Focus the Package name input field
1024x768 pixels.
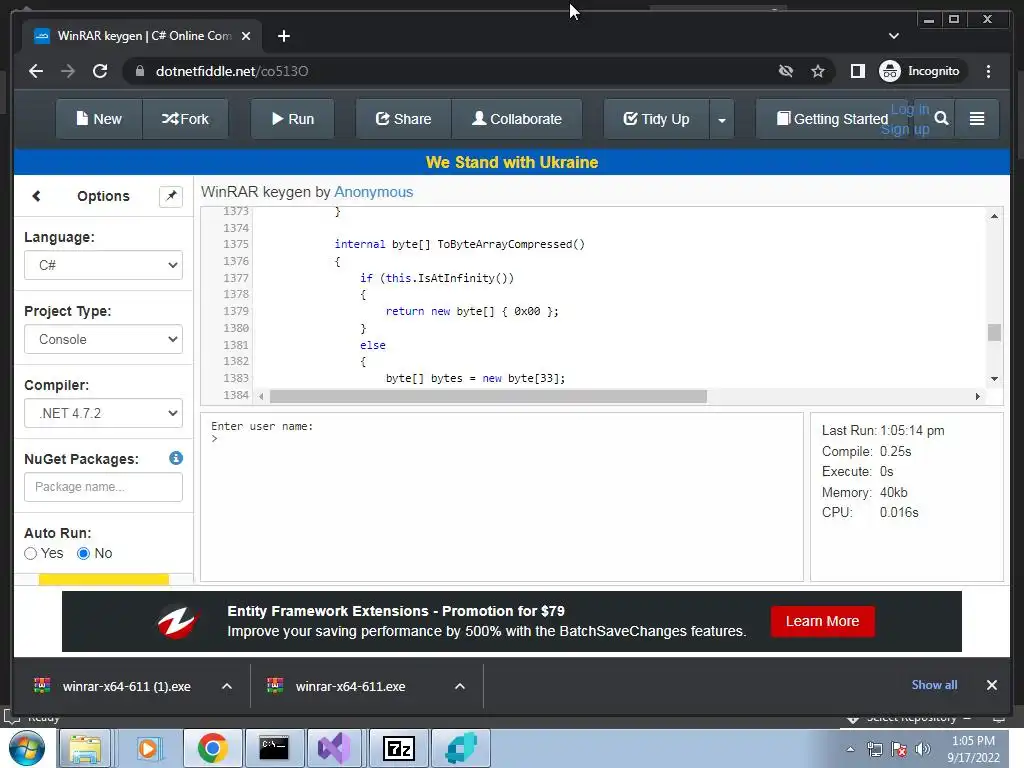tap(103, 487)
